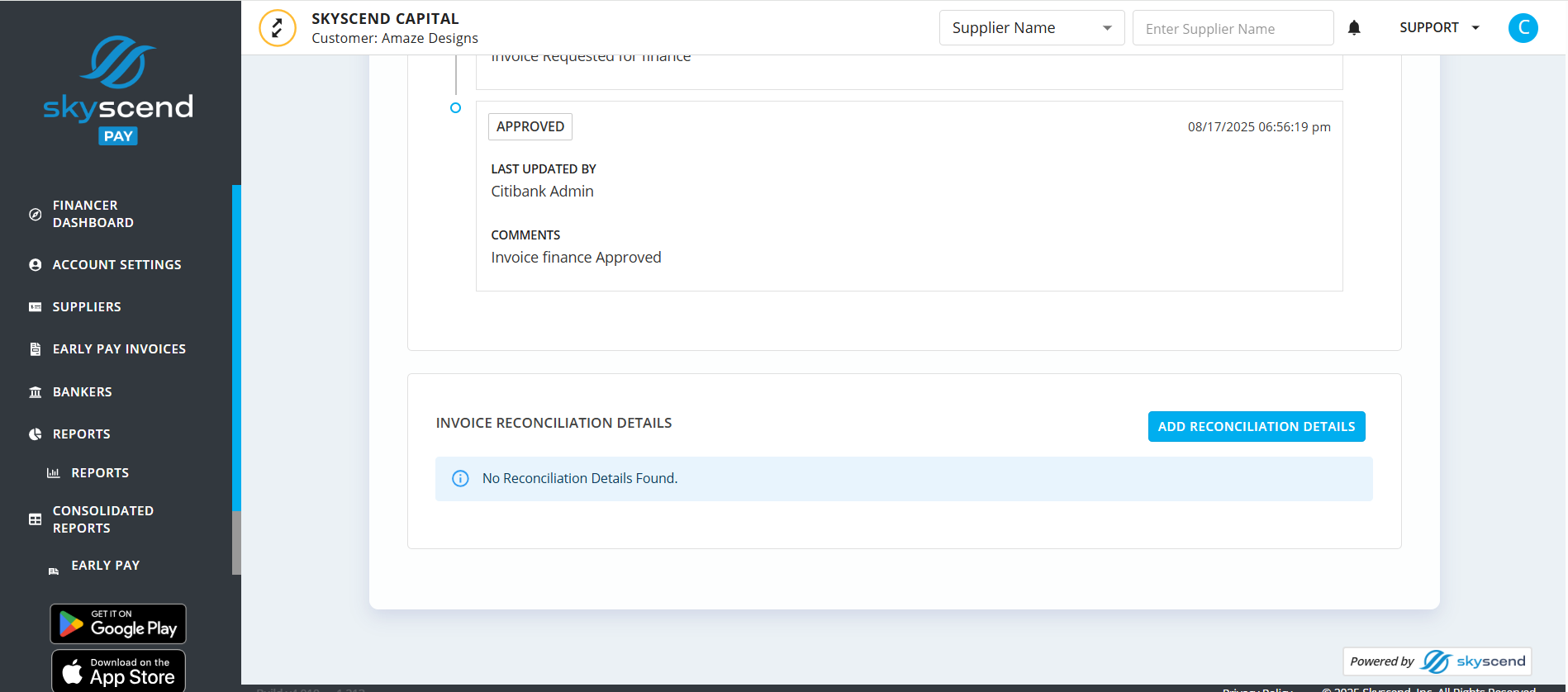The width and height of the screenshot is (1568, 692).
Task: Open the Supplier Name dropdown
Action: coord(1032,28)
